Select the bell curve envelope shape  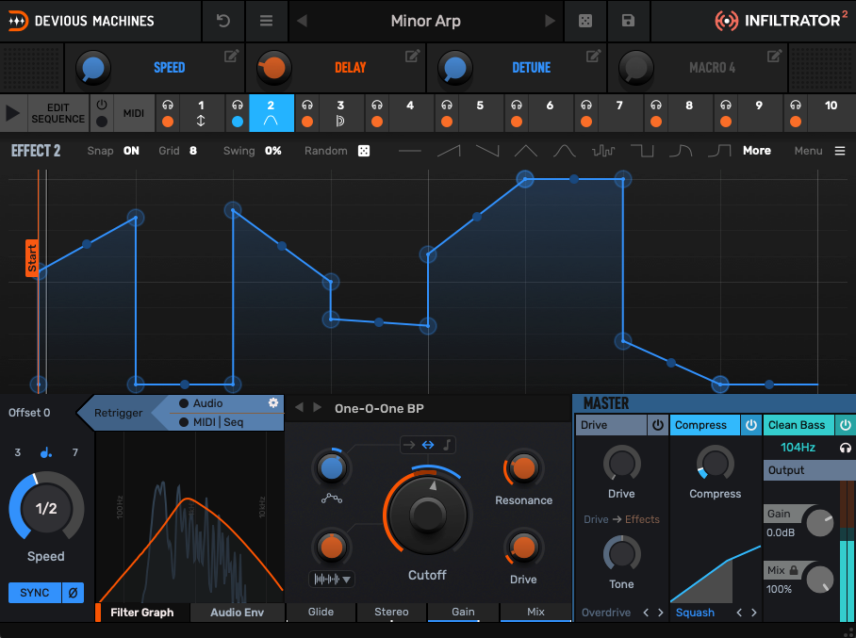click(x=564, y=151)
